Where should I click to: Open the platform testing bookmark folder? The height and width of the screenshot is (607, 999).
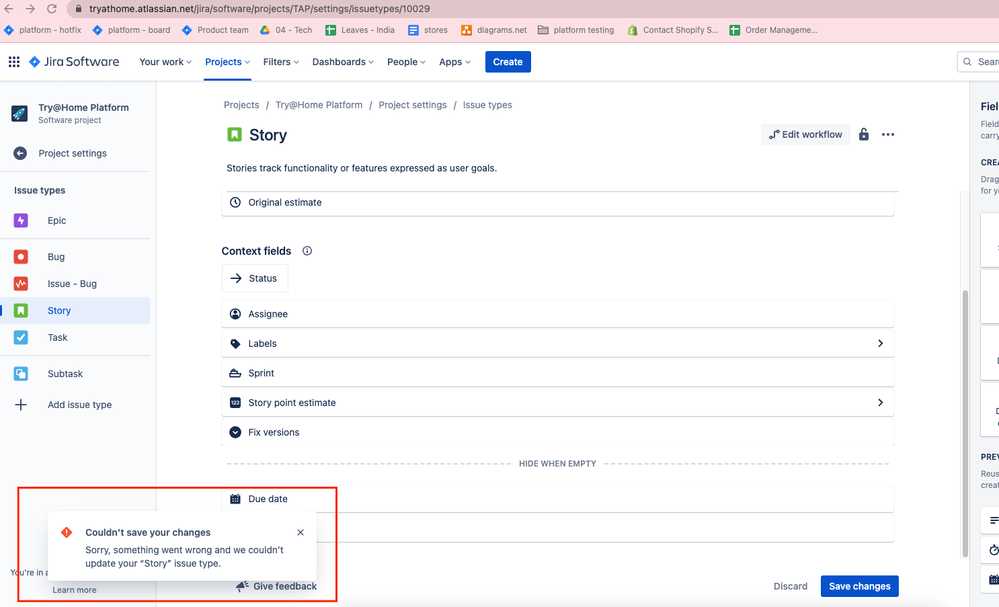[x=576, y=30]
